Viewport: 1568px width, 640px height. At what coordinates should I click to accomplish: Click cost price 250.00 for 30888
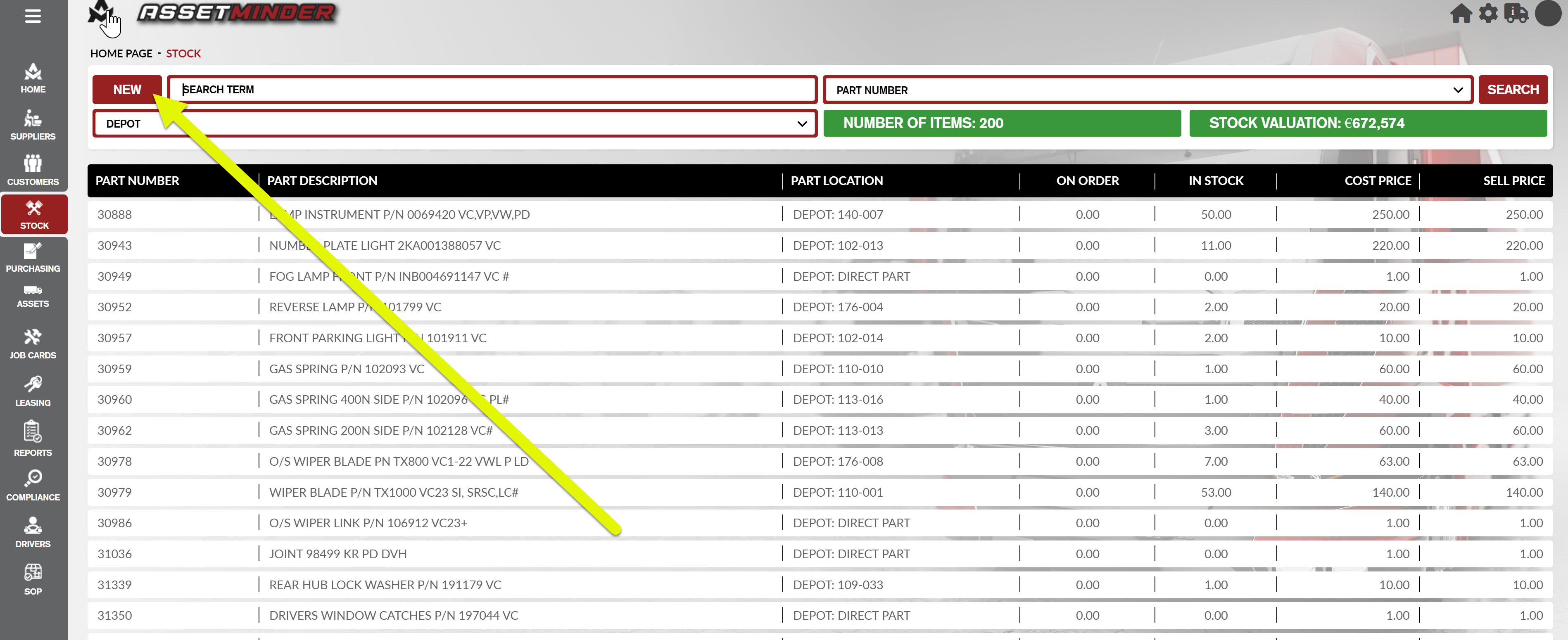tap(1390, 214)
